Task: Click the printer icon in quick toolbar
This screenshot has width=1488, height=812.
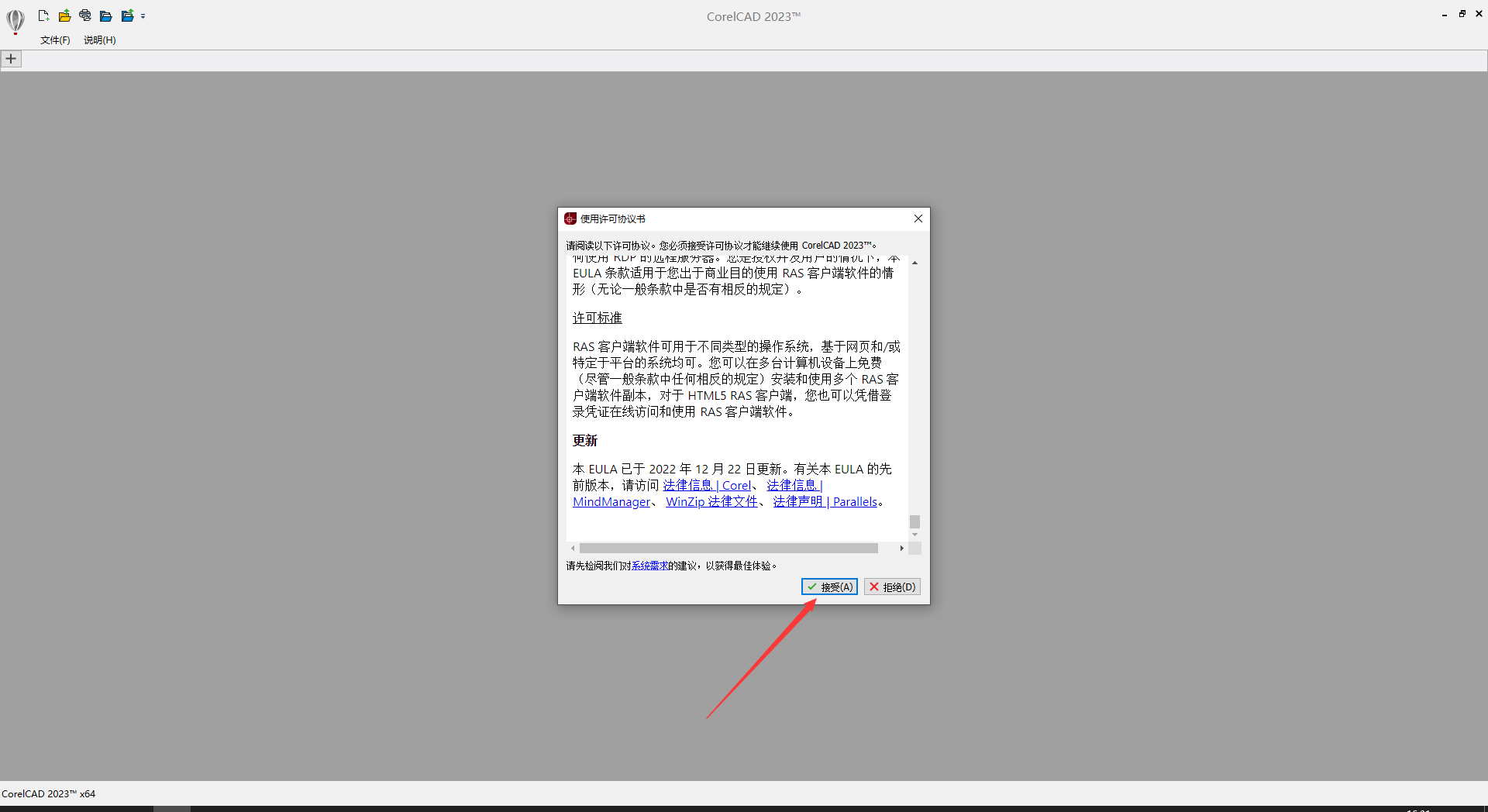Action: point(85,15)
